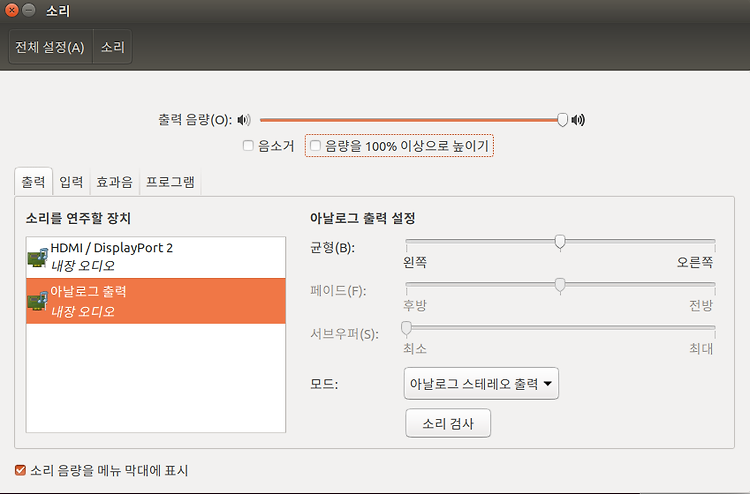Select HDMI / DisplayPort 2 output device

(156, 257)
